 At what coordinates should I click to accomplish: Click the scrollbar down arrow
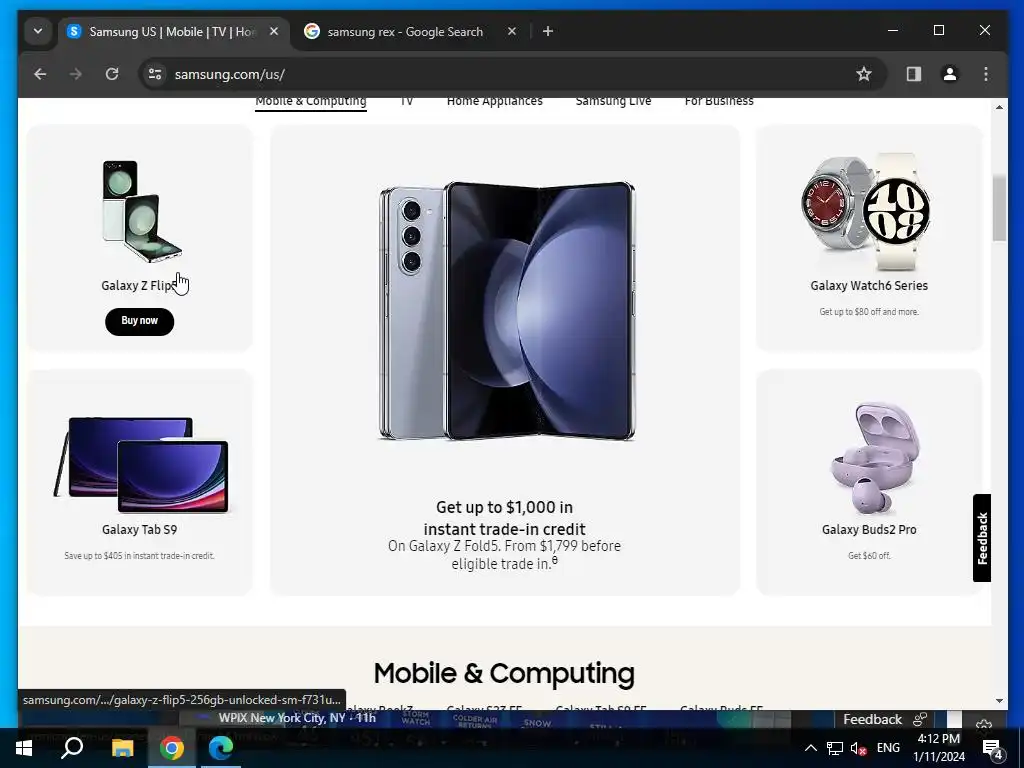pos(999,701)
